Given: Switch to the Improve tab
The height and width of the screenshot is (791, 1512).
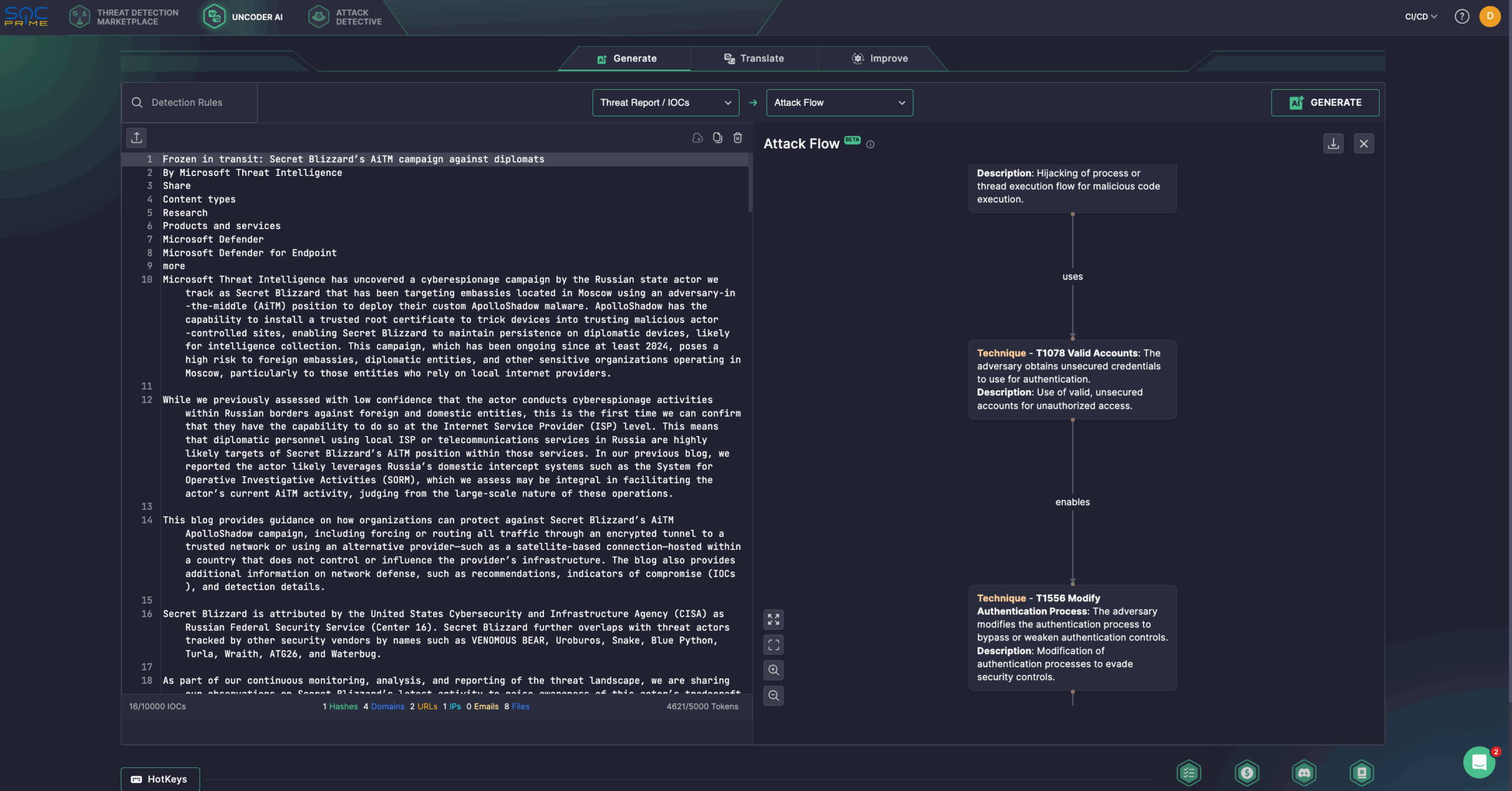Looking at the screenshot, I should click(879, 58).
